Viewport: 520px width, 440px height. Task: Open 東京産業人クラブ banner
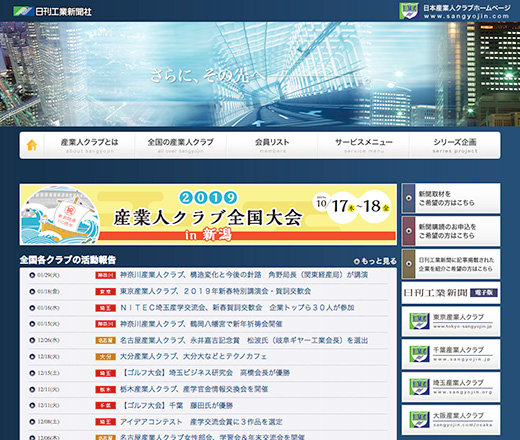451,321
